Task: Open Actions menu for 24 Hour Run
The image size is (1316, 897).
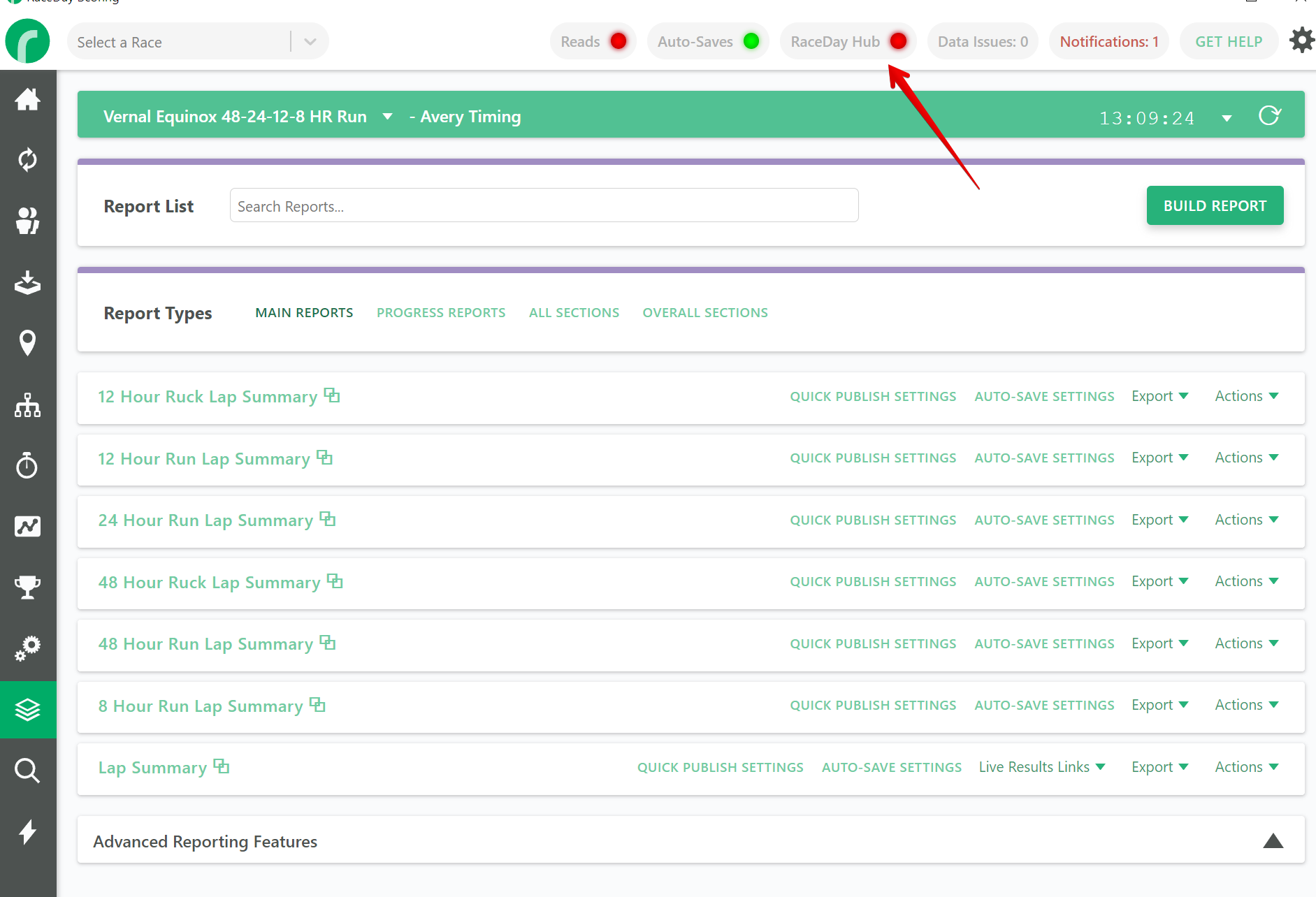Action: point(1247,520)
